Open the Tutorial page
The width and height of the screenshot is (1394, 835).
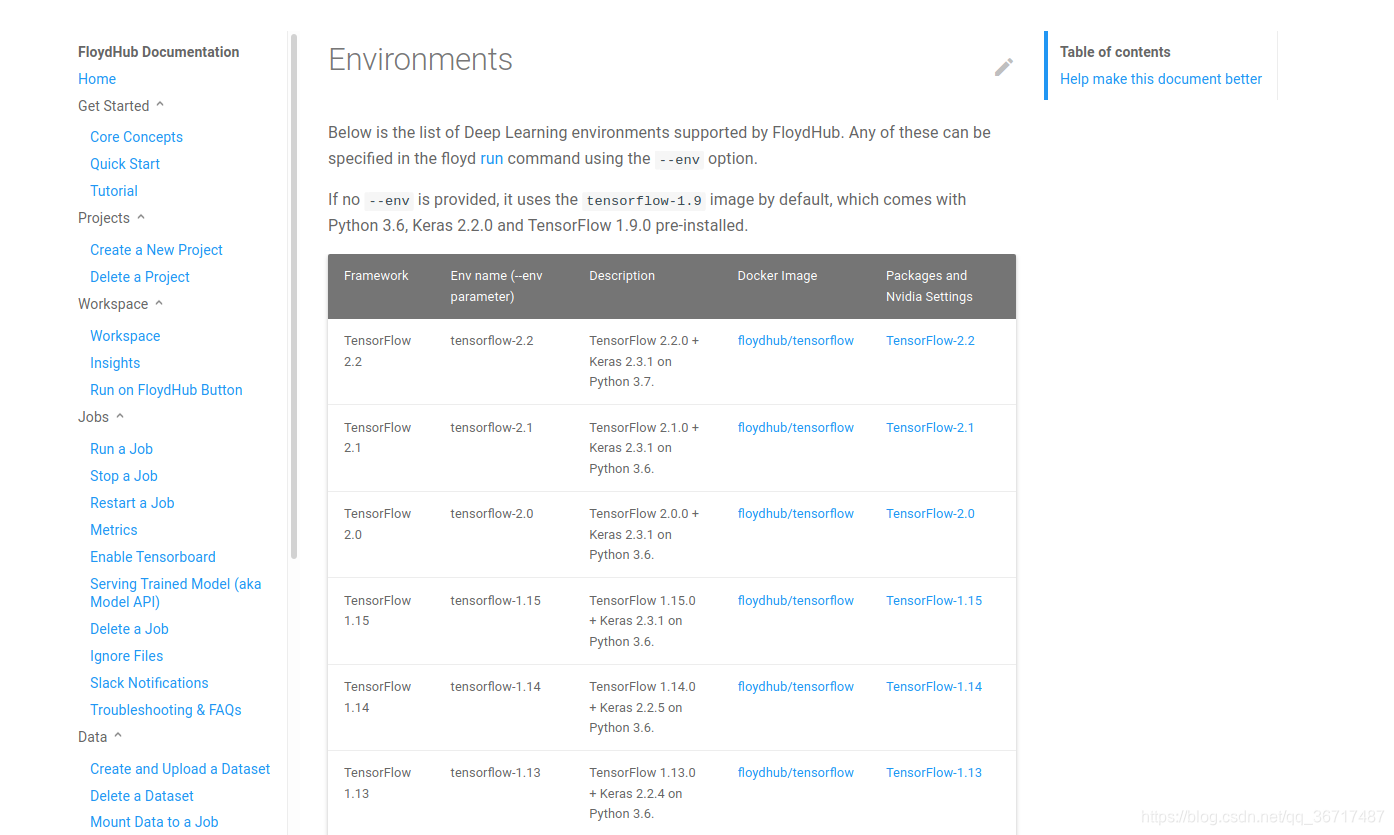(x=114, y=191)
